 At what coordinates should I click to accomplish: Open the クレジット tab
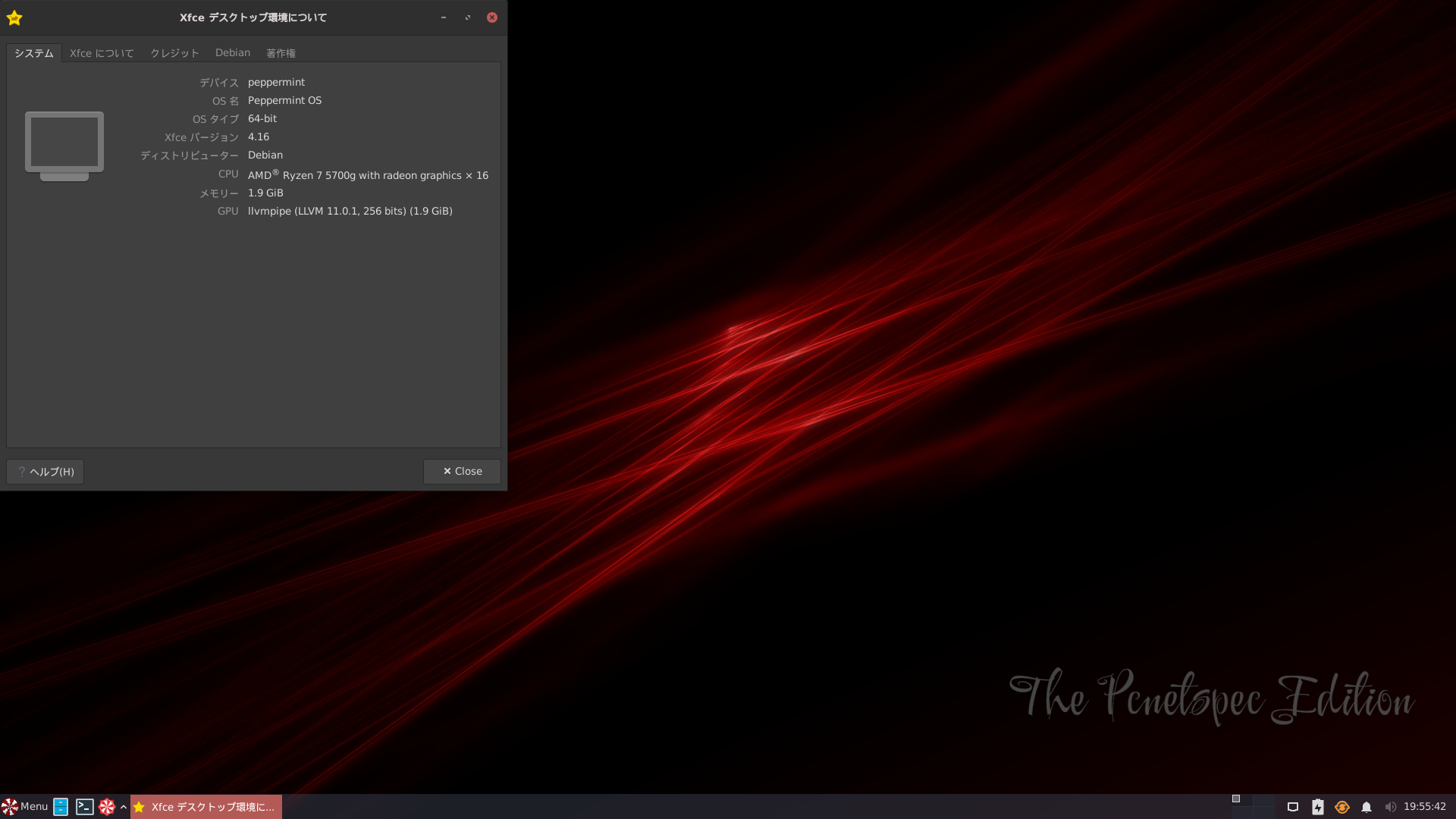point(174,53)
